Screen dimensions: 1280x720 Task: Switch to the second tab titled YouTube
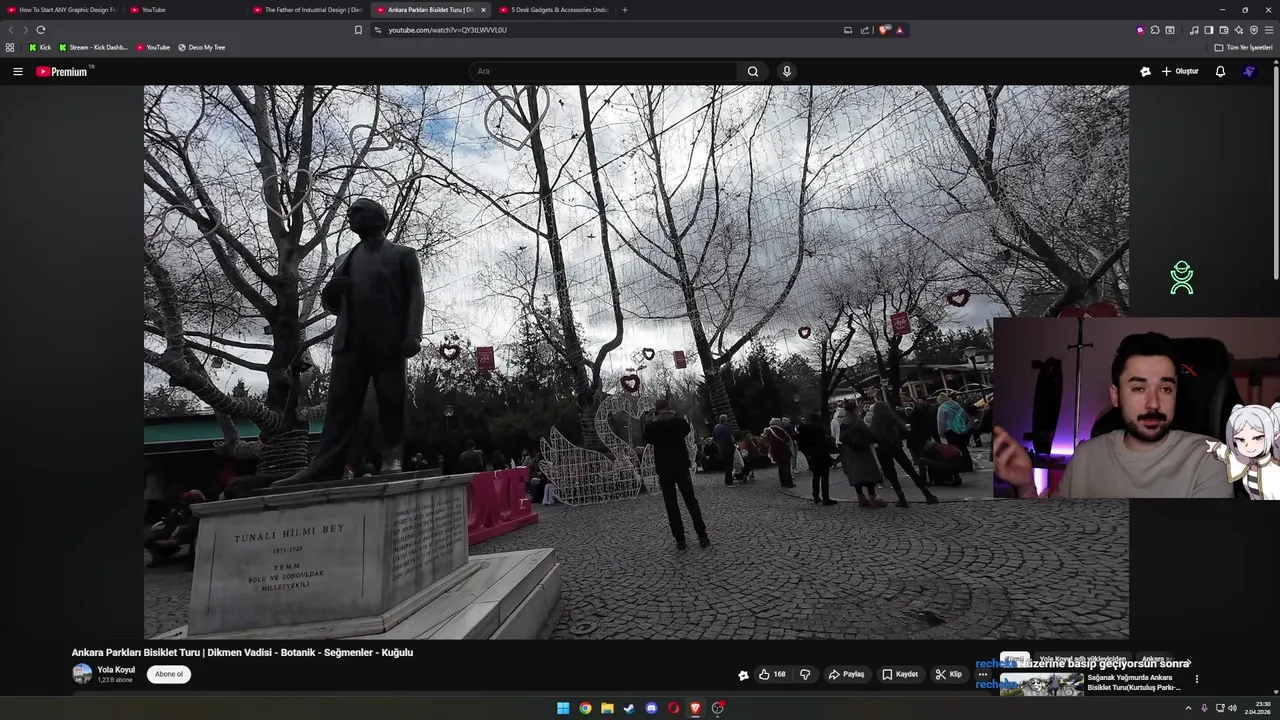[x=185, y=10]
